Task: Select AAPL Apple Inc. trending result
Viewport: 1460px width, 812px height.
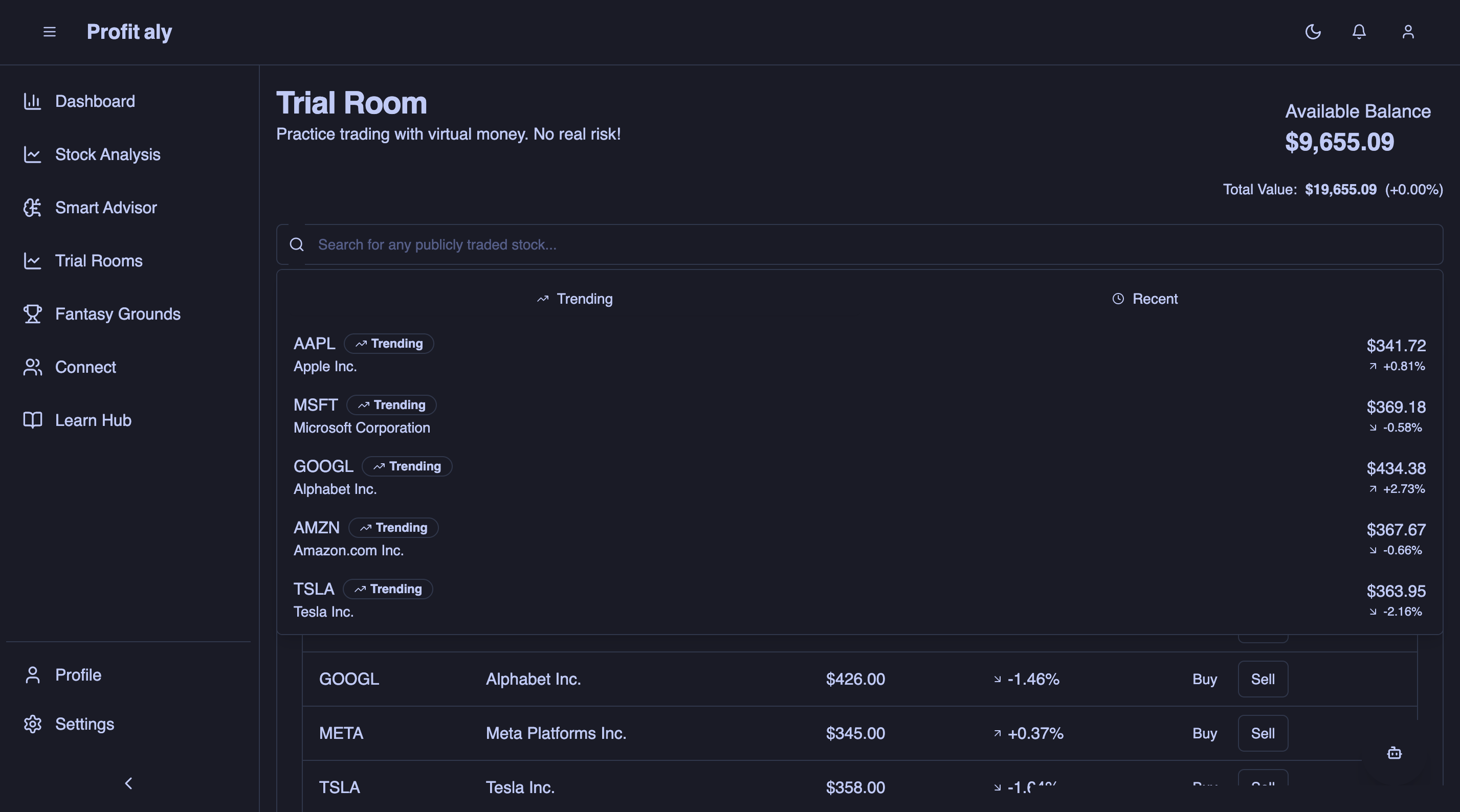Action: (x=859, y=355)
